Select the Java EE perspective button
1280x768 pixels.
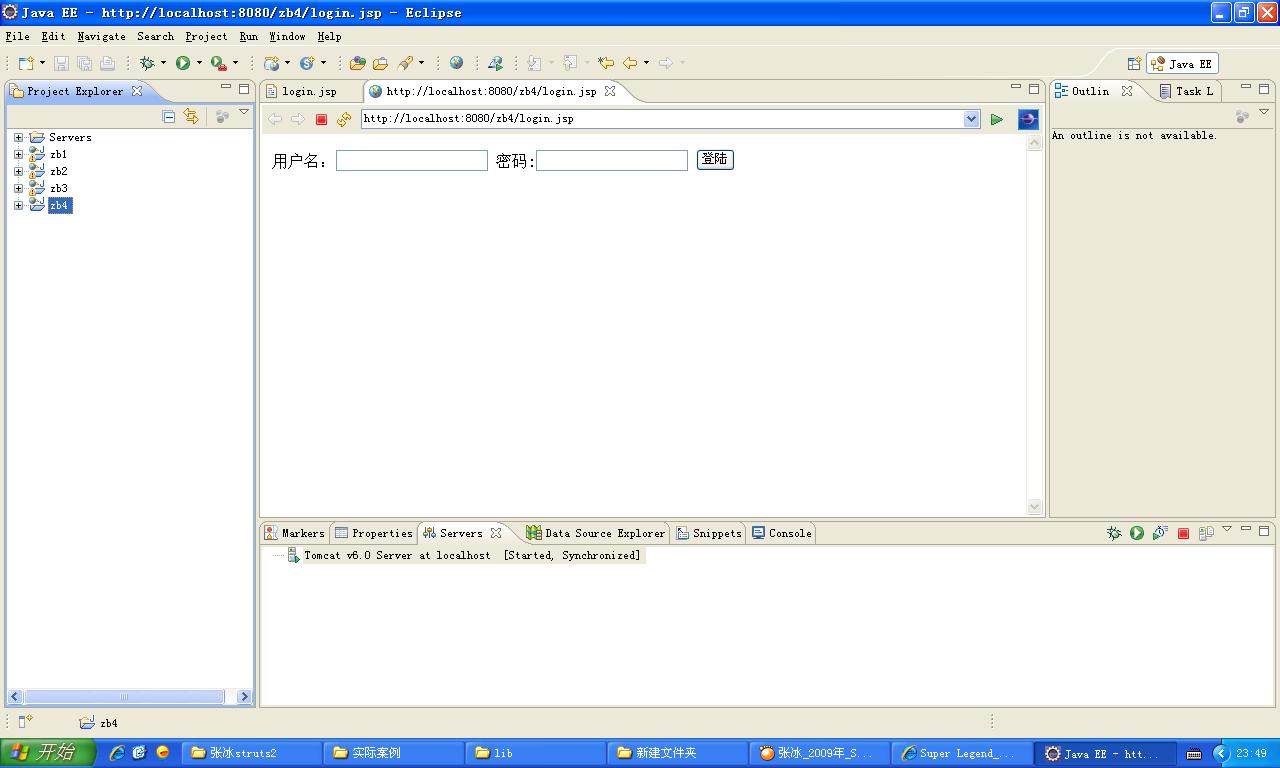click(x=1182, y=63)
